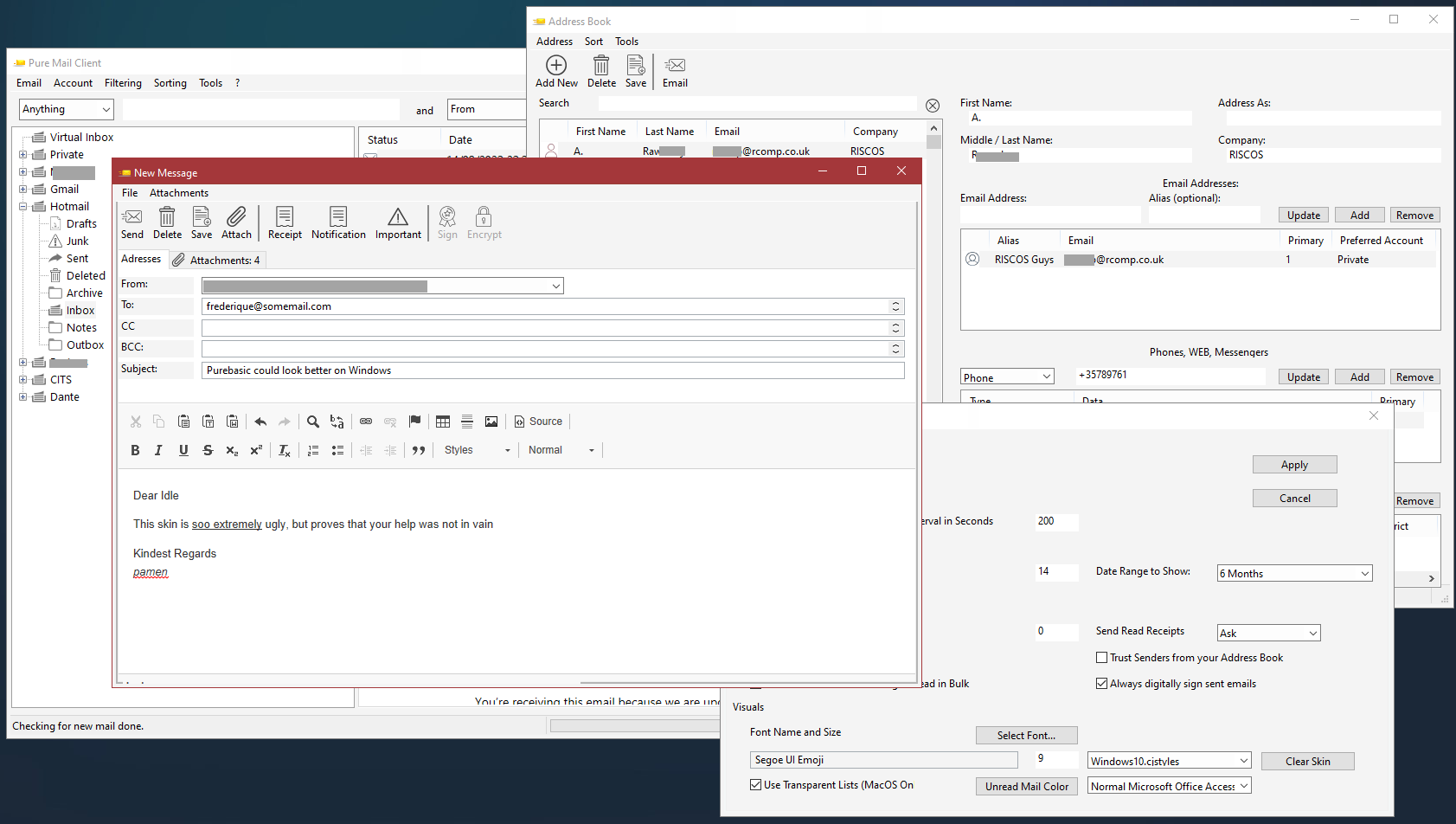Toggle Source view in editor
Viewport: 1456px width, 824px height.
(538, 422)
